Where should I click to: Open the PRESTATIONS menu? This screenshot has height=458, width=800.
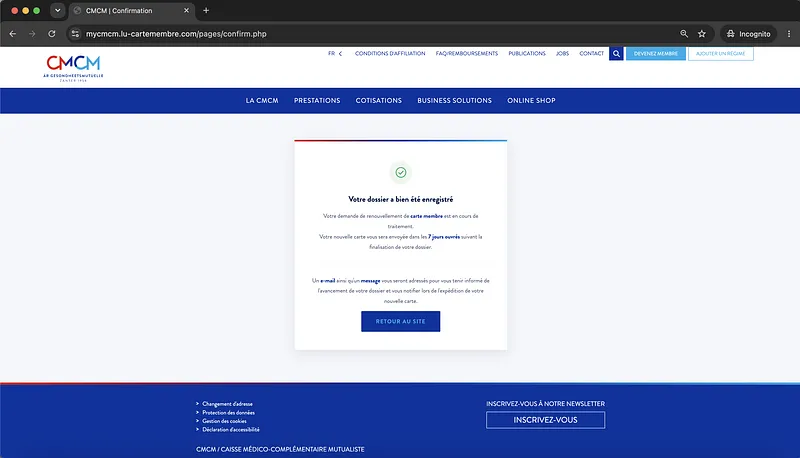[317, 100]
